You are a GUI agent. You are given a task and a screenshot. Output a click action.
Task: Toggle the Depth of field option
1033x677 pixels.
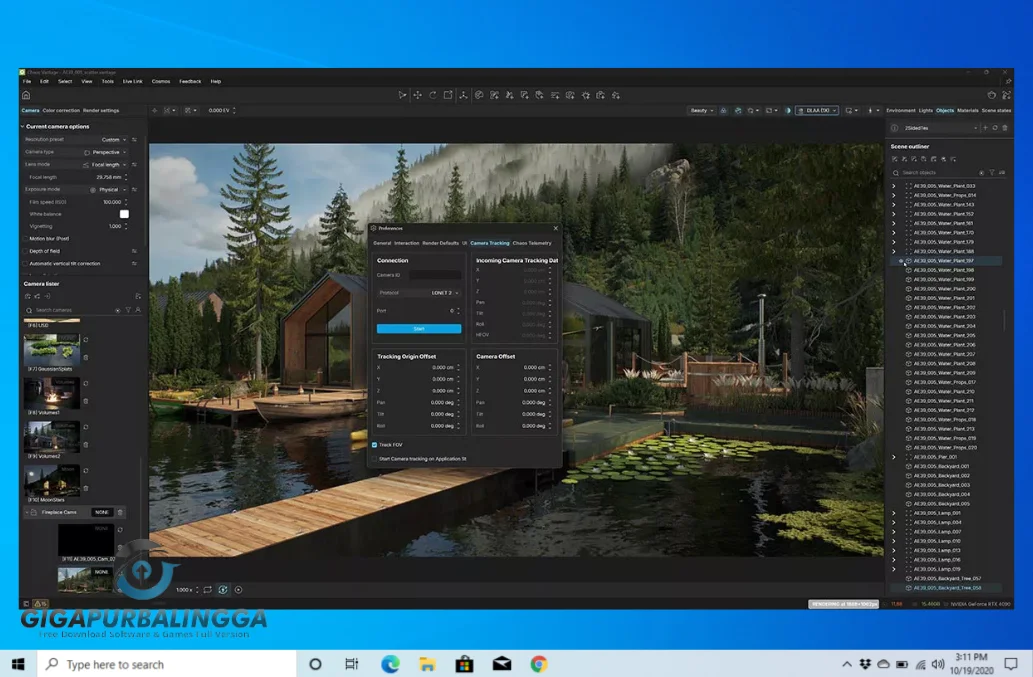point(25,251)
